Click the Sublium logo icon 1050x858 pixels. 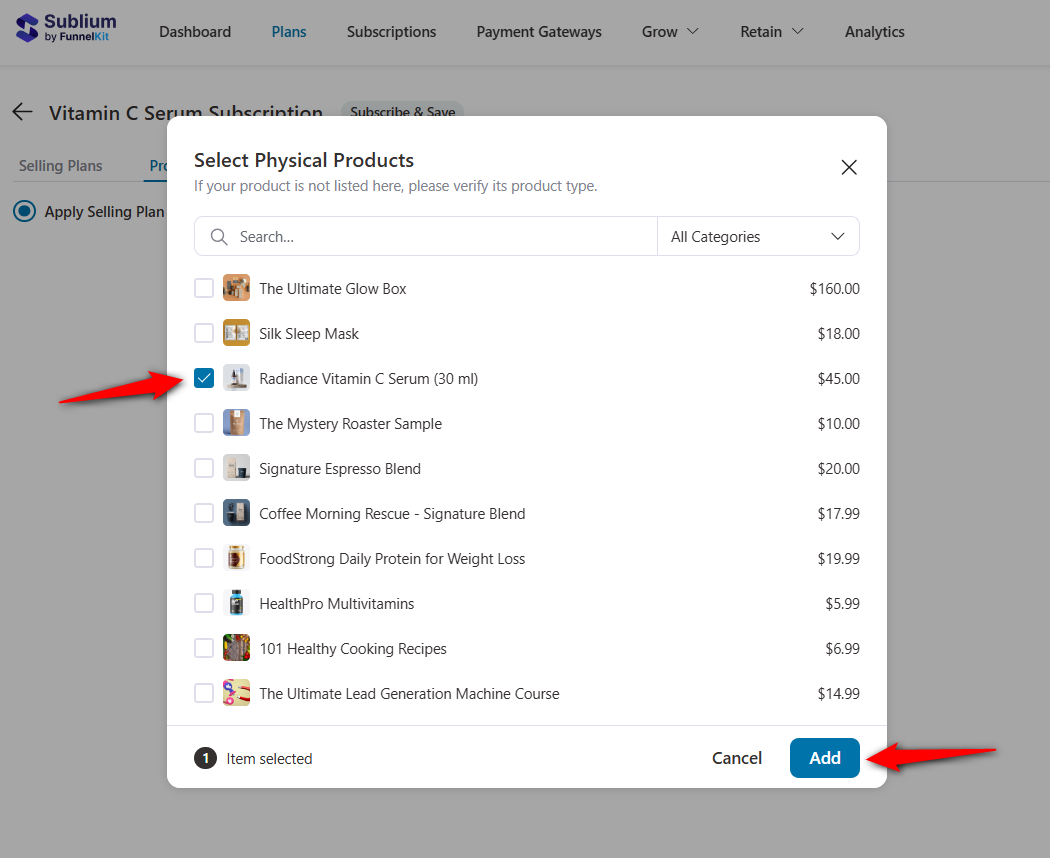[x=29, y=24]
